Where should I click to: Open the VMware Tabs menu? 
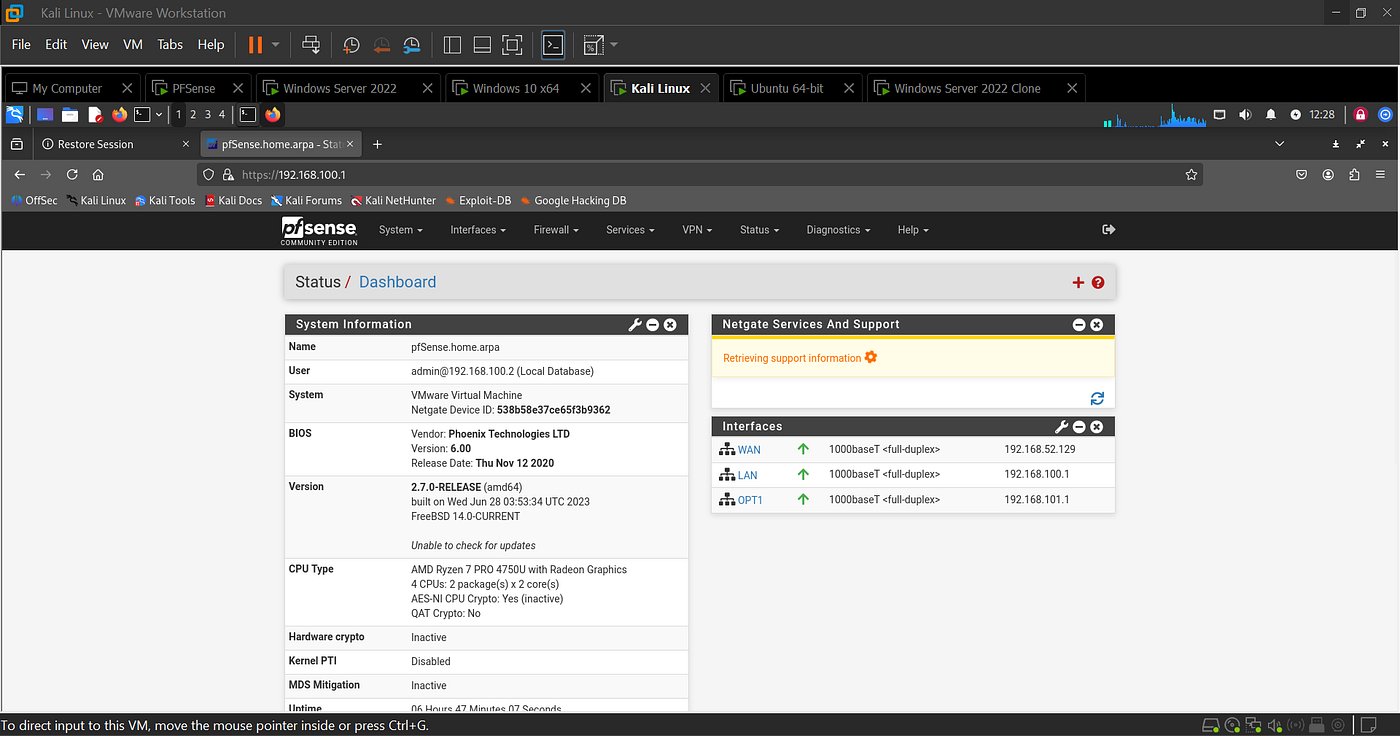point(170,45)
